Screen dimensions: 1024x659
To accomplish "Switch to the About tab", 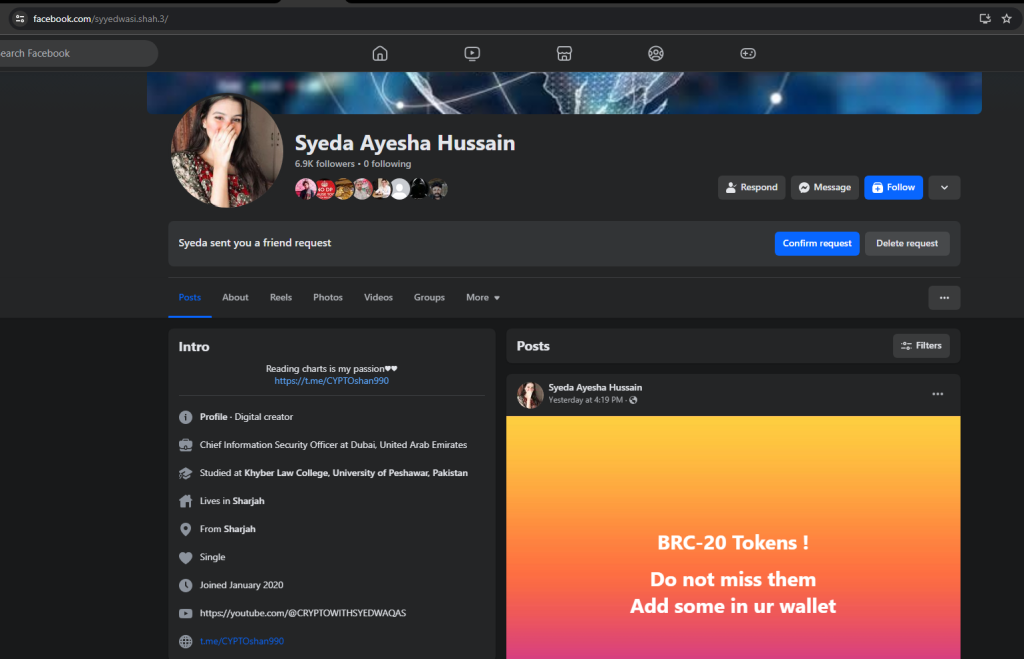I will [x=235, y=297].
